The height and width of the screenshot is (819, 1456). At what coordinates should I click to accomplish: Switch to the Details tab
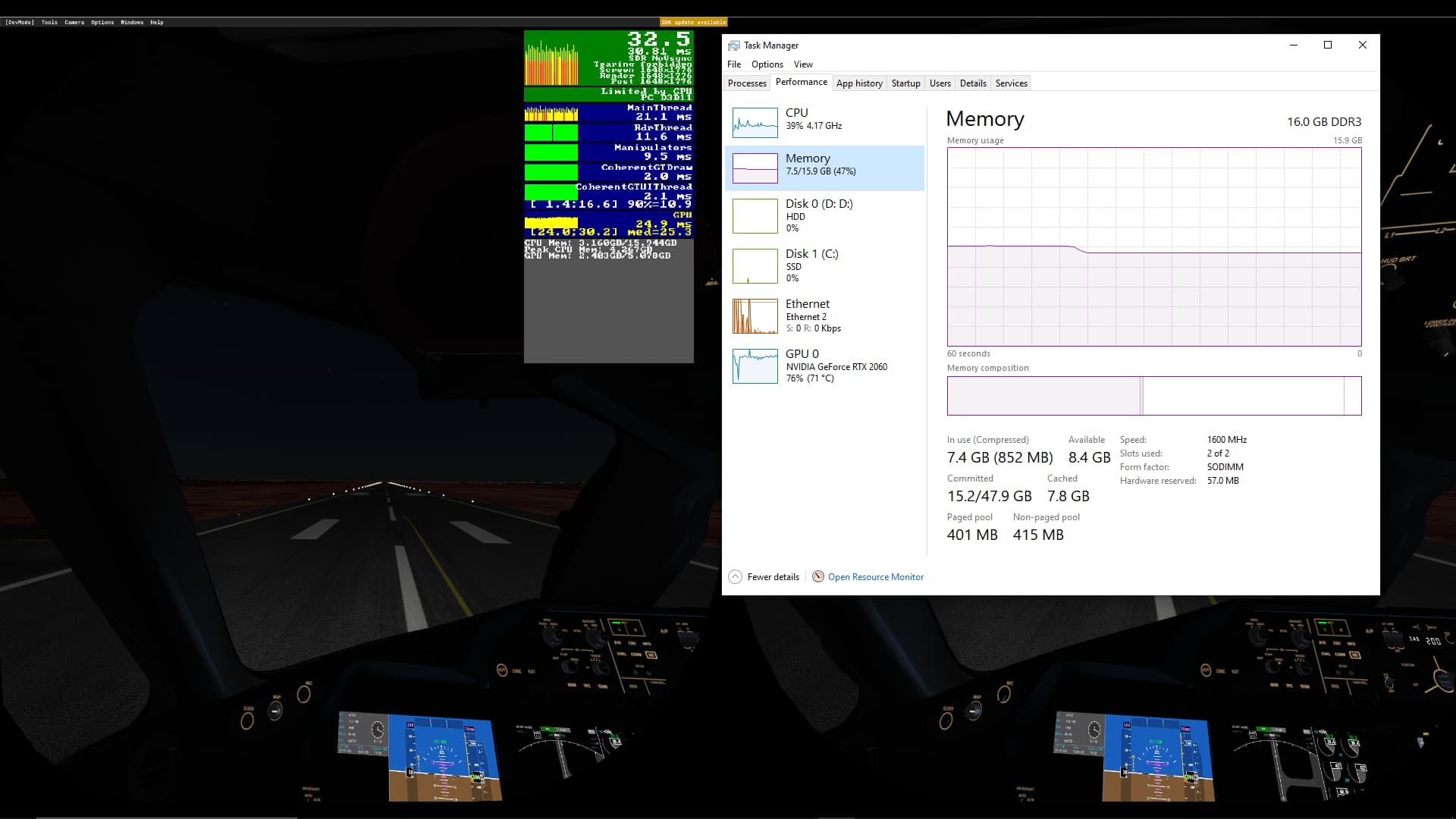click(972, 83)
